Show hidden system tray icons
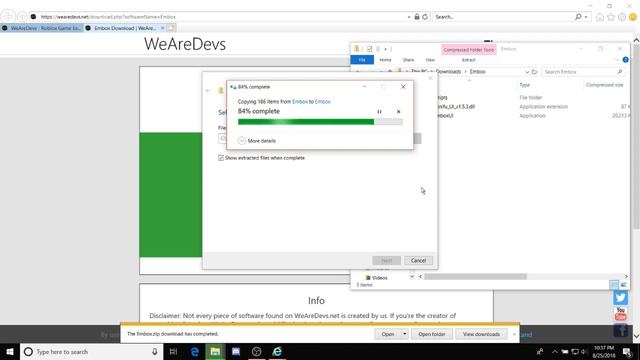 point(554,351)
